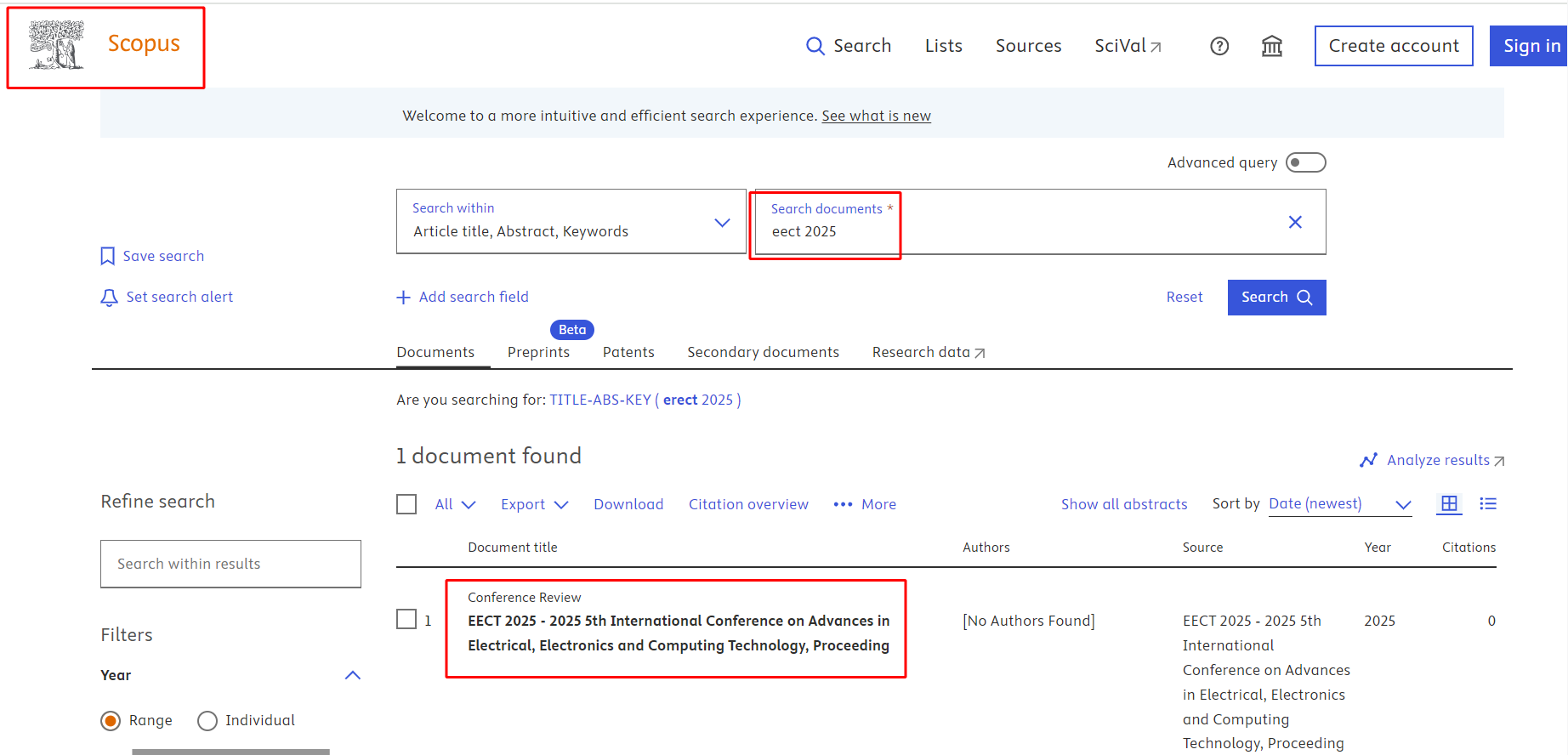Screen dimensions: 1568x755
Task: Open Citation overview
Action: click(x=748, y=504)
